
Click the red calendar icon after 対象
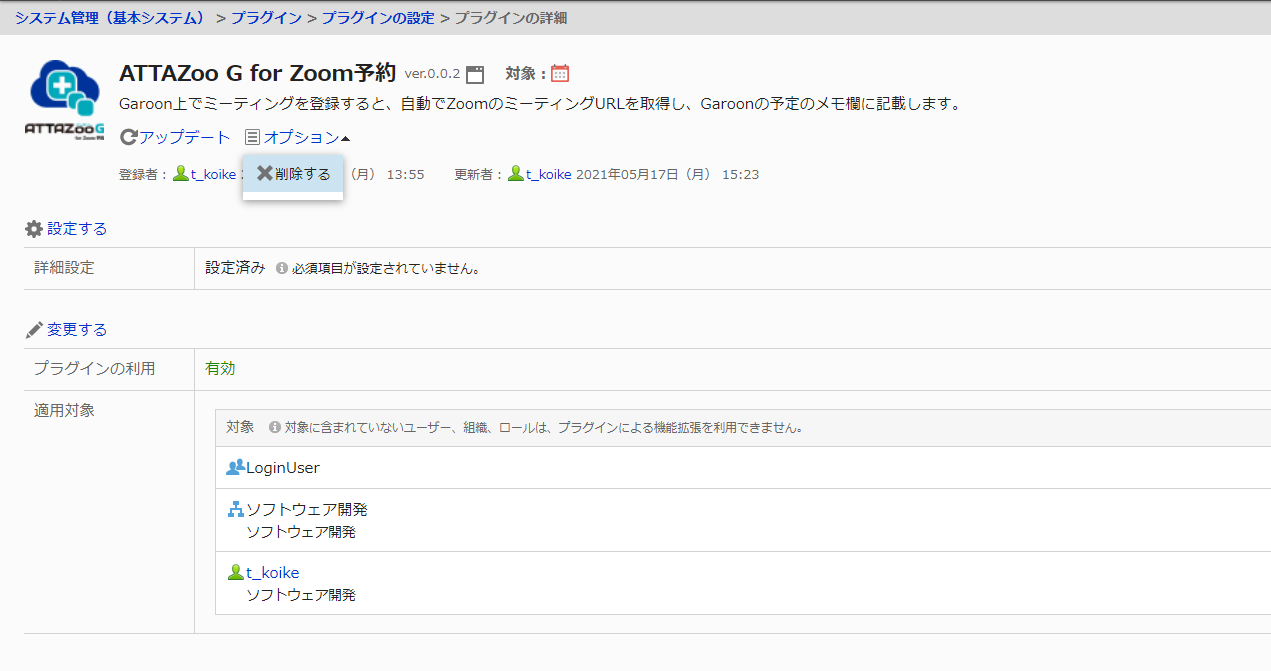coord(560,73)
